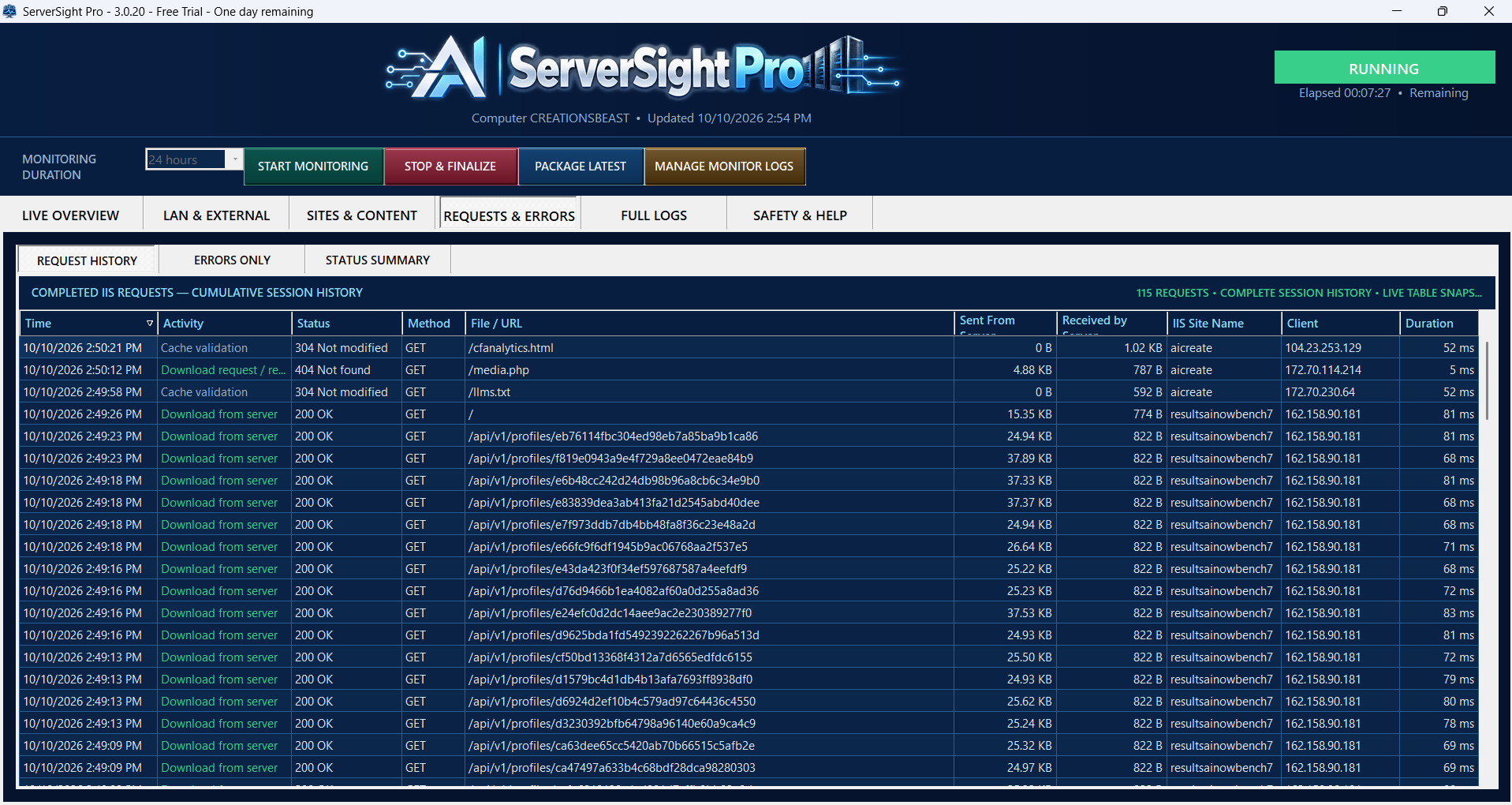Sort by the File / URL column header
The height and width of the screenshot is (805, 1512).
pos(710,324)
